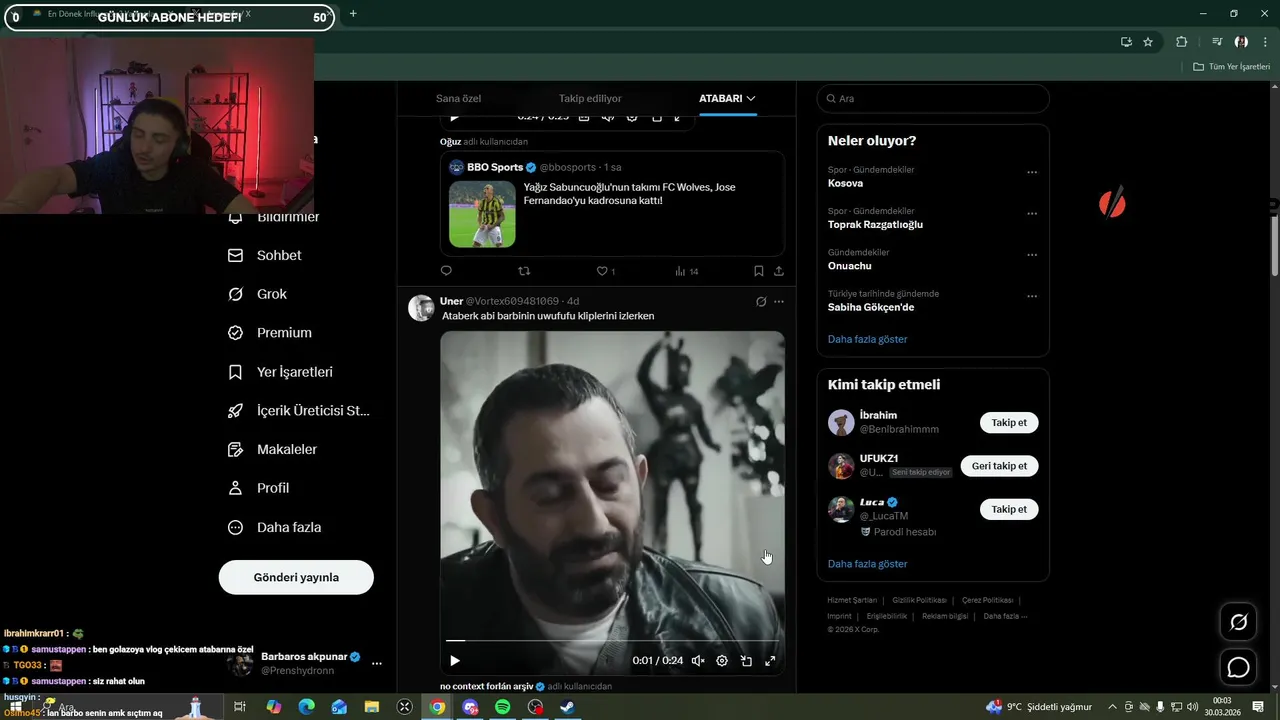Open Makaleler in the sidebar

(272, 449)
